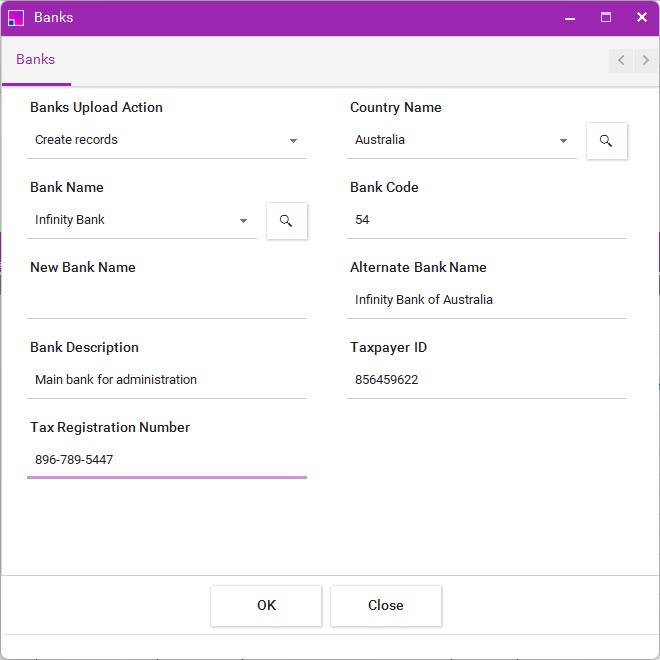Click the Alternate Bank Name label
Image resolution: width=660 pixels, height=660 pixels.
[418, 267]
